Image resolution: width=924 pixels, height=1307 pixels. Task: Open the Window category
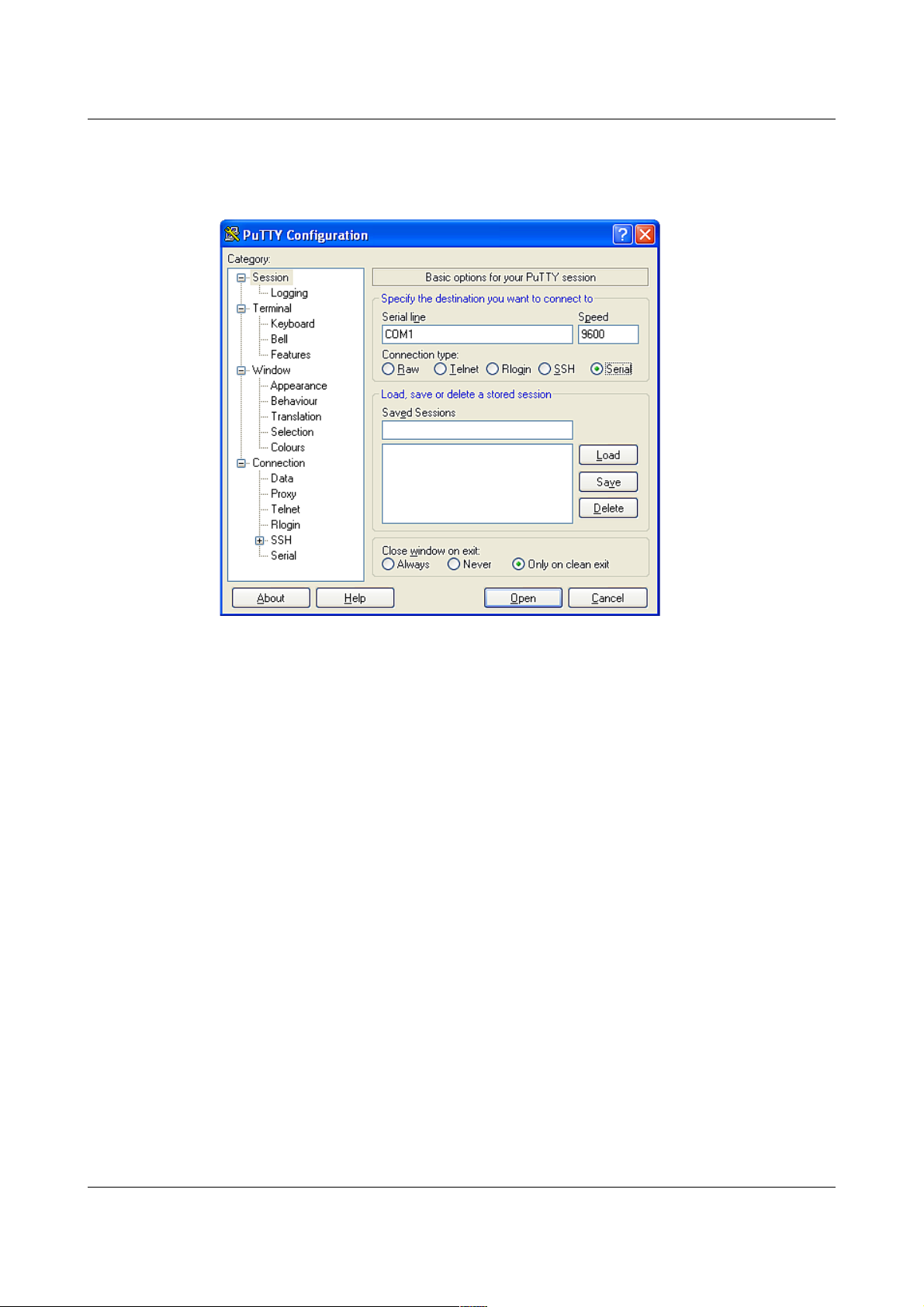272,371
